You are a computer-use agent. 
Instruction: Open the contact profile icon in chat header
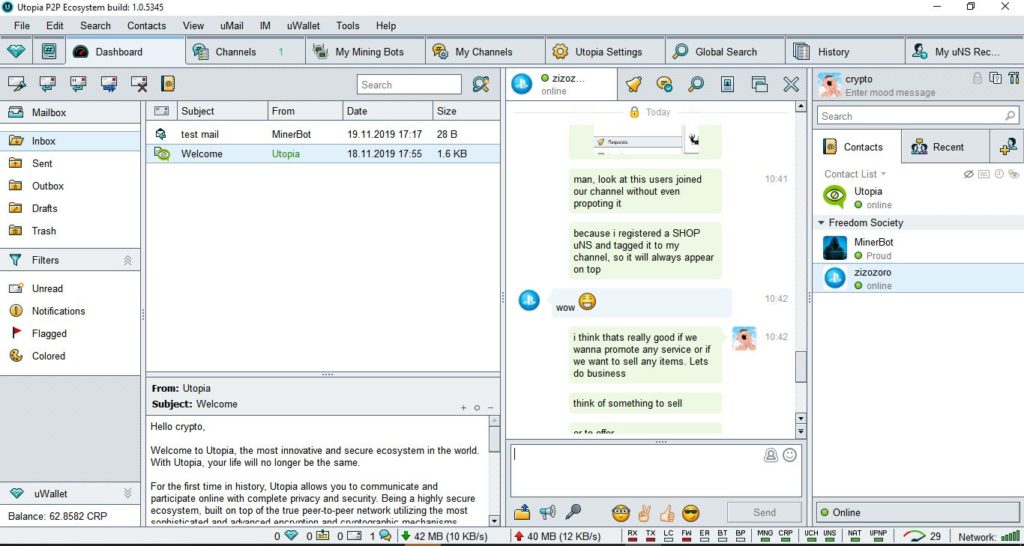(728, 84)
